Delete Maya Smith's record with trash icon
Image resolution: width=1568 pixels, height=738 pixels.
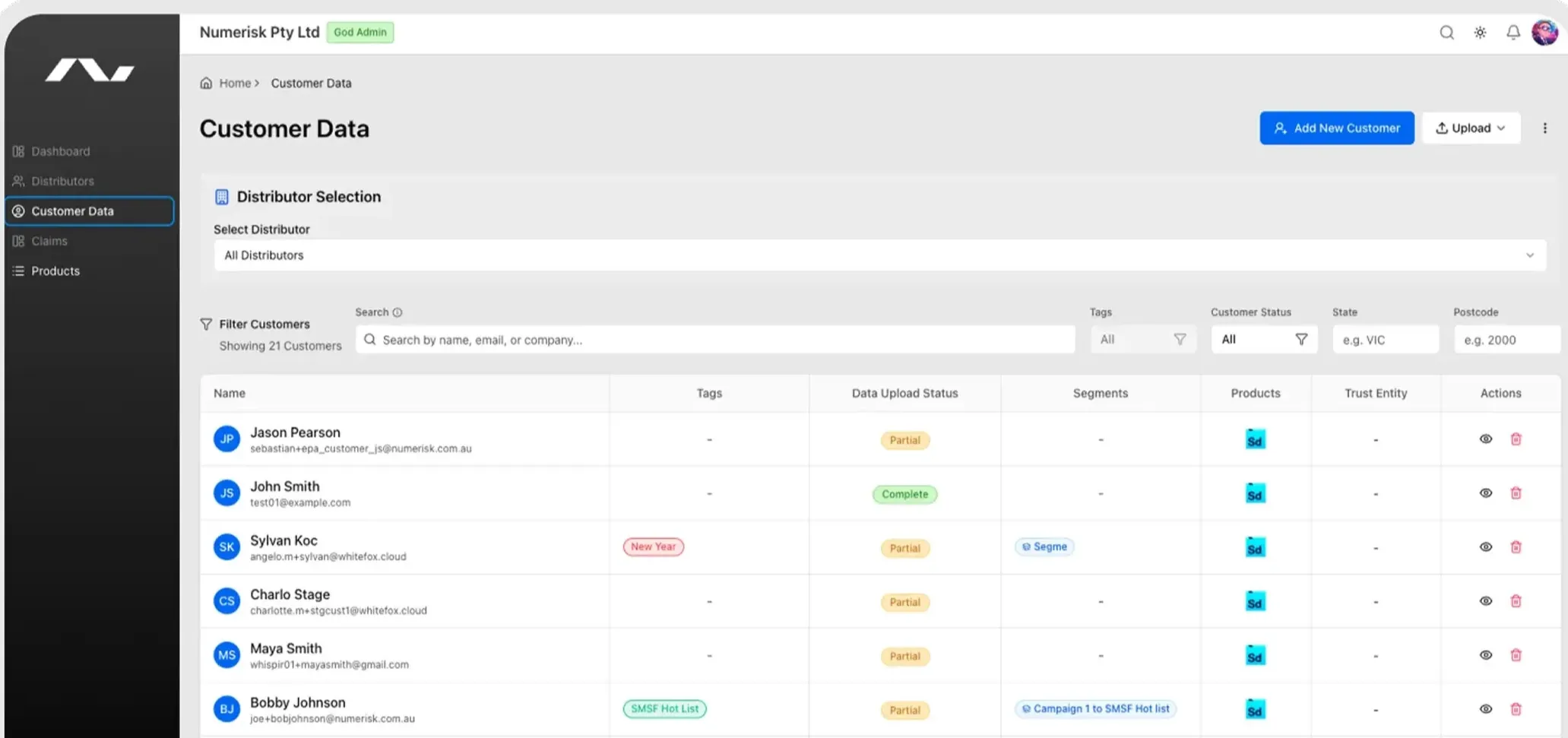coord(1516,655)
